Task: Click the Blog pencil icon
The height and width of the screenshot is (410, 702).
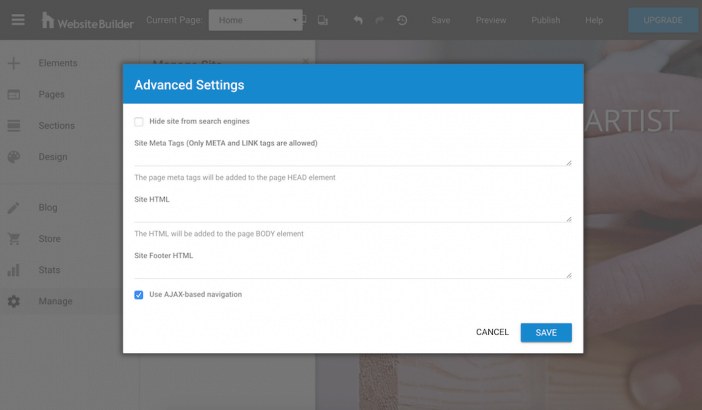Action: [x=14, y=208]
